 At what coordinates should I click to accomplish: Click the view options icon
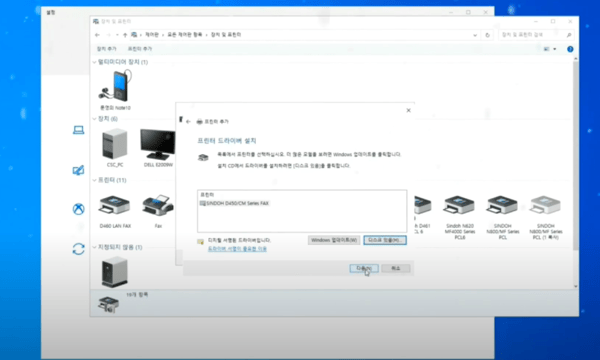pyautogui.click(x=546, y=49)
